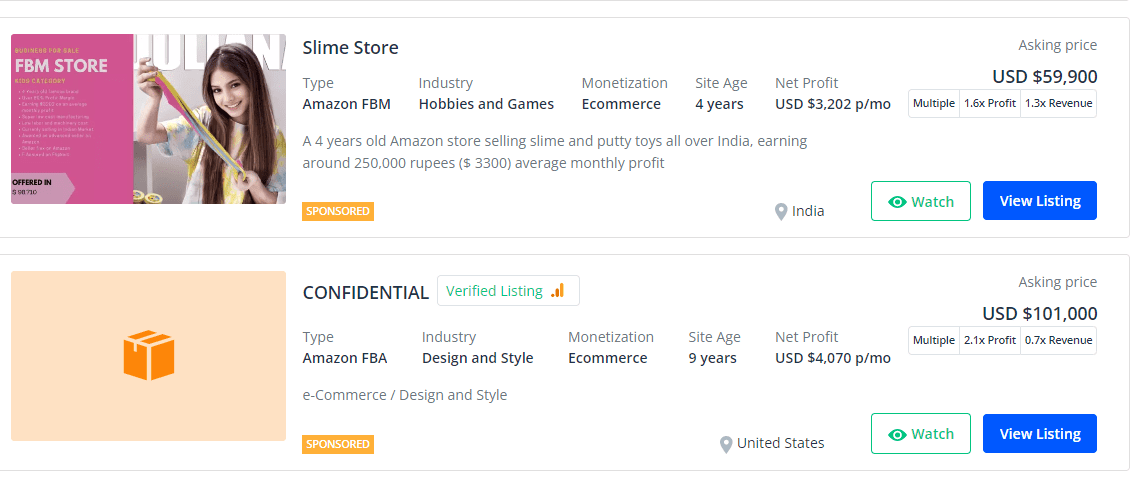The image size is (1146, 485).
Task: Click the orange box icon in CONFIDENTIAL thumbnail
Action: 149,357
